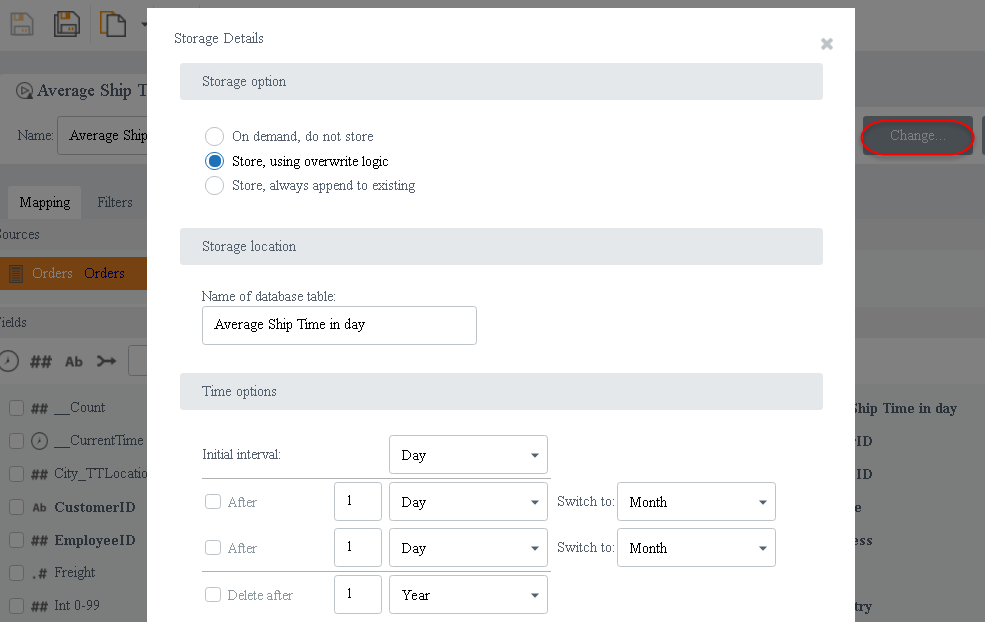985x622 pixels.
Task: Switch to the Filters tab
Action: pyautogui.click(x=115, y=202)
